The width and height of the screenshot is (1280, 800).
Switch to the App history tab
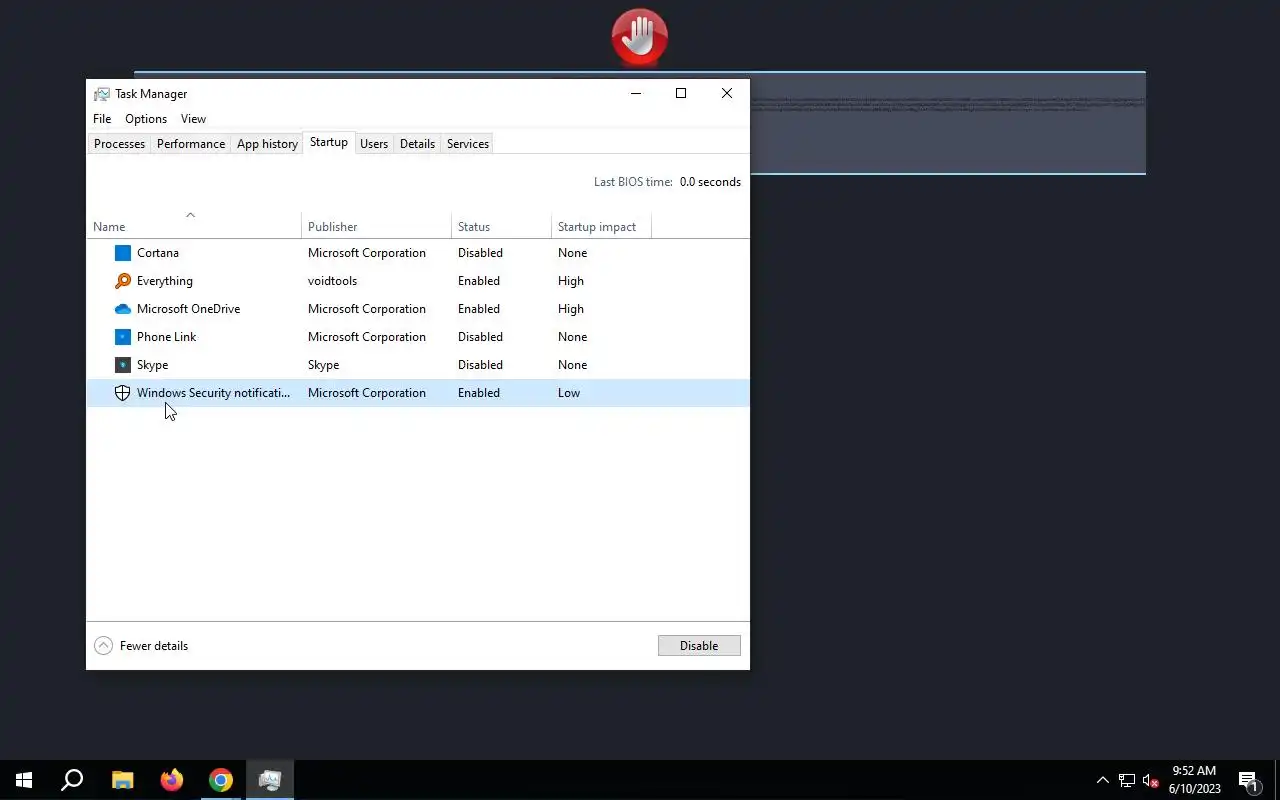point(267,144)
